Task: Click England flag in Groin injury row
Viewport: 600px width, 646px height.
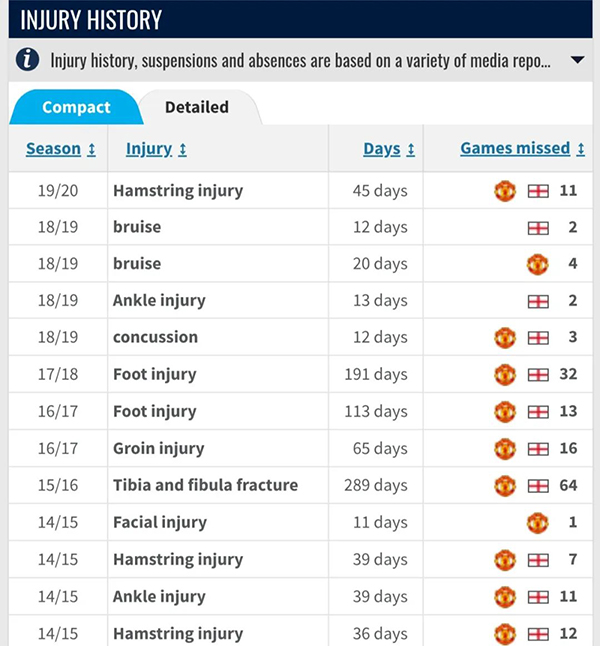Action: (x=538, y=449)
